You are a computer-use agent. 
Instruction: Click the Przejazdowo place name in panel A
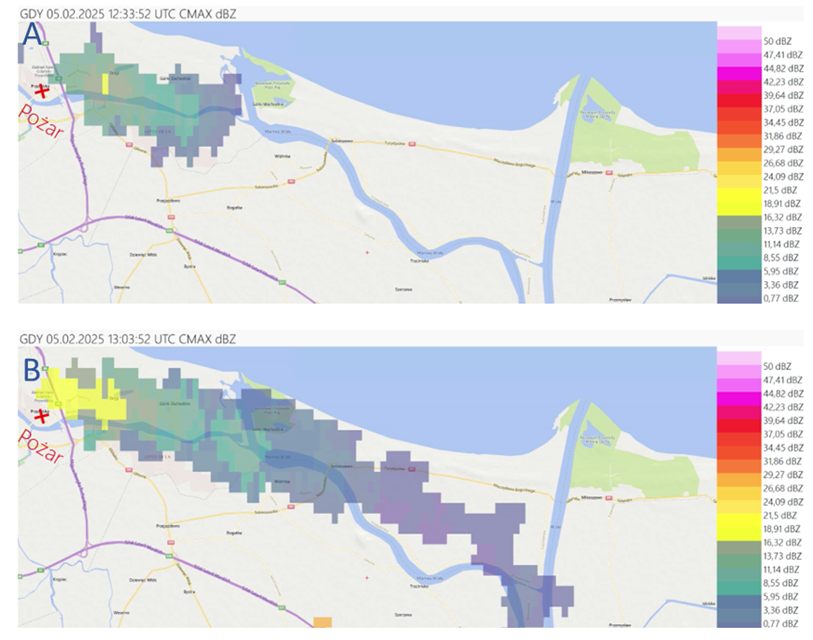click(169, 200)
